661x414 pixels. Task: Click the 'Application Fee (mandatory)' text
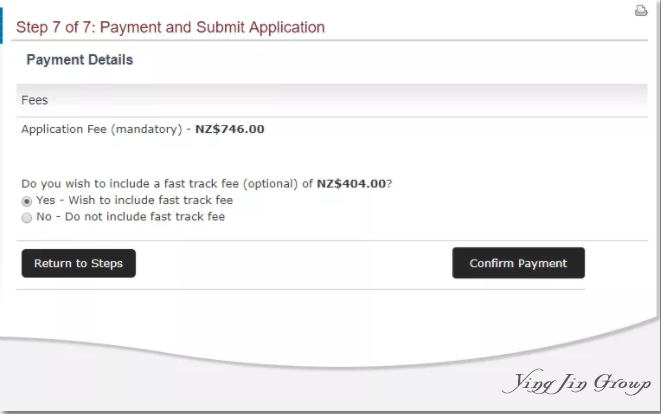click(102, 129)
